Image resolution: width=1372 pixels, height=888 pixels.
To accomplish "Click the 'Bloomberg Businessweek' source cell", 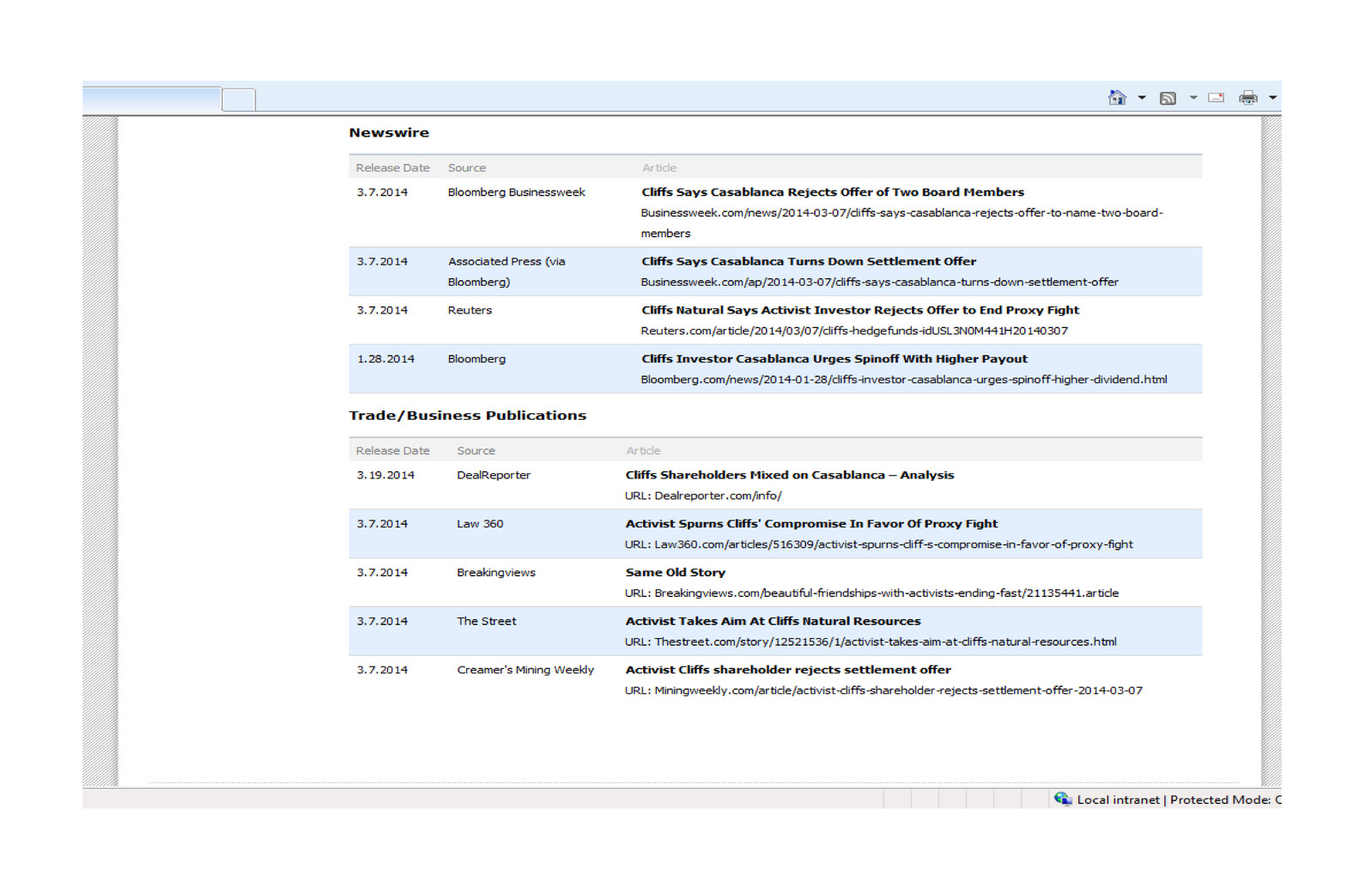I will pyautogui.click(x=517, y=192).
